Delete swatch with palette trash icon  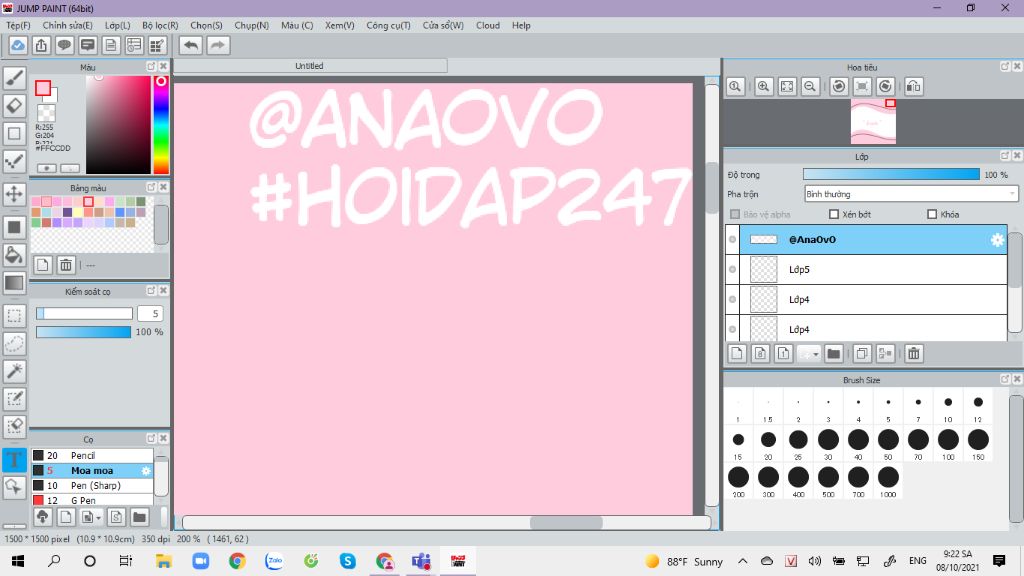click(66, 264)
